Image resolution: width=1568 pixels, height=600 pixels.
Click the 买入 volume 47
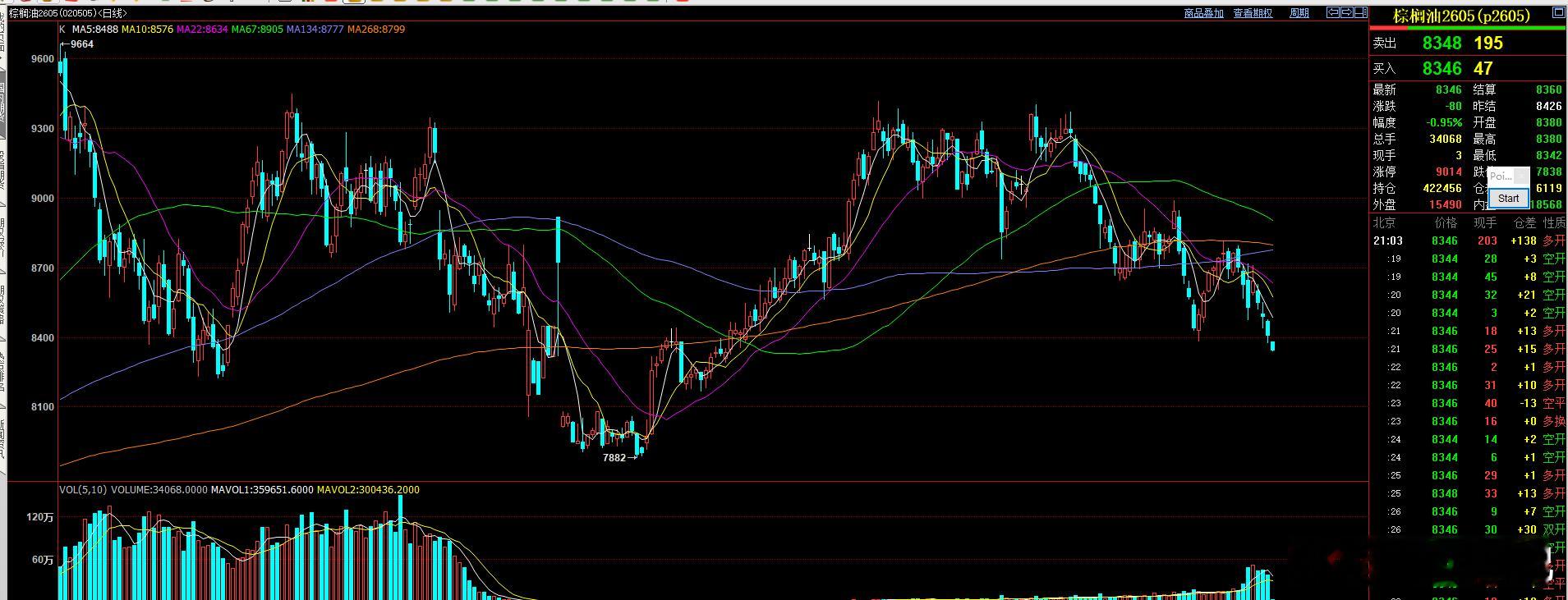(x=1483, y=68)
